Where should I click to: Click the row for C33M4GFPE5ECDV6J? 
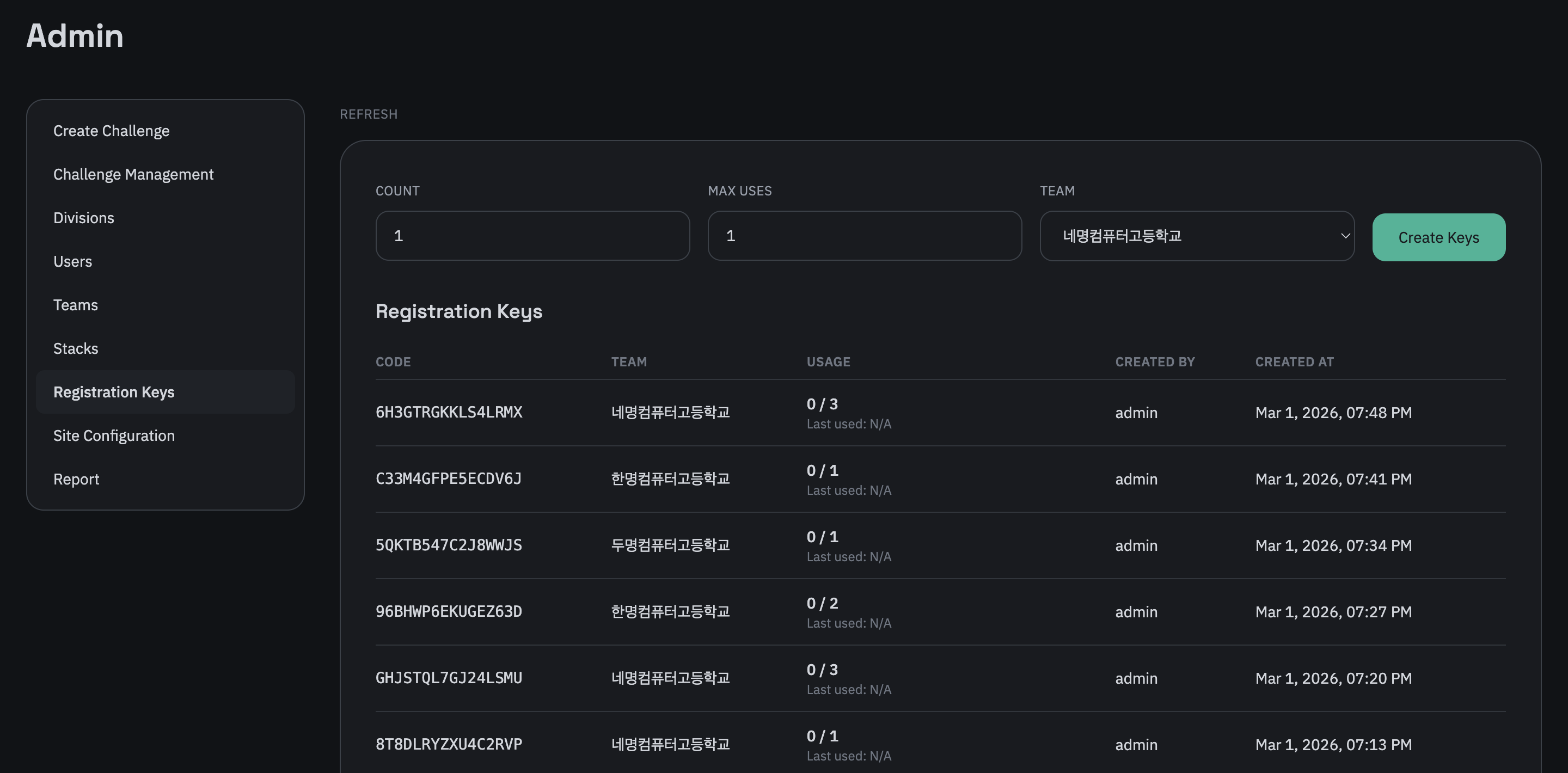pos(449,479)
